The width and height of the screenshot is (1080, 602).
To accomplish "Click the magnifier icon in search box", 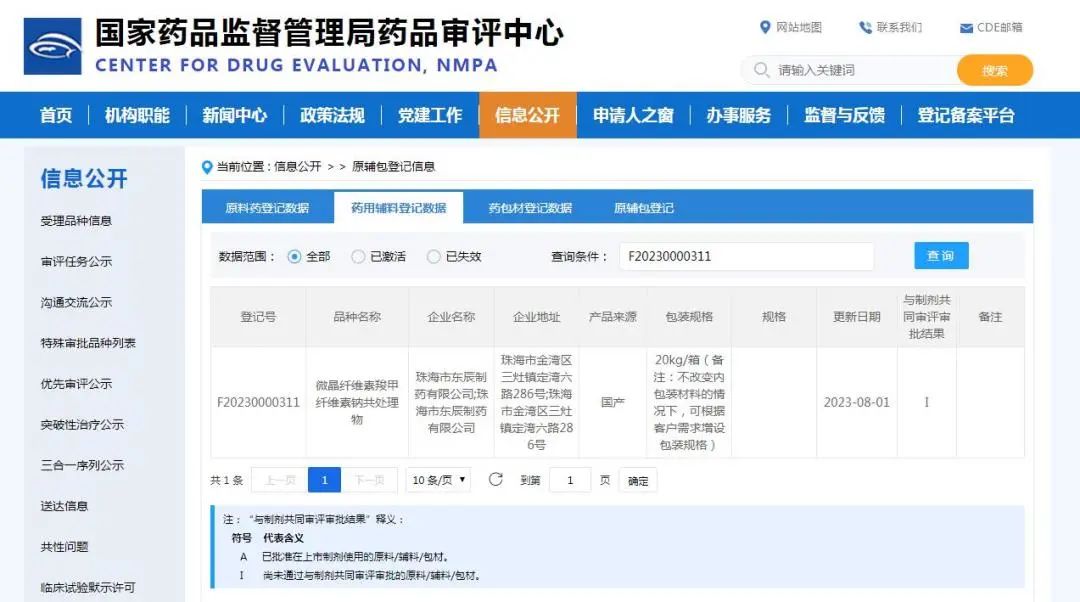I will click(760, 70).
